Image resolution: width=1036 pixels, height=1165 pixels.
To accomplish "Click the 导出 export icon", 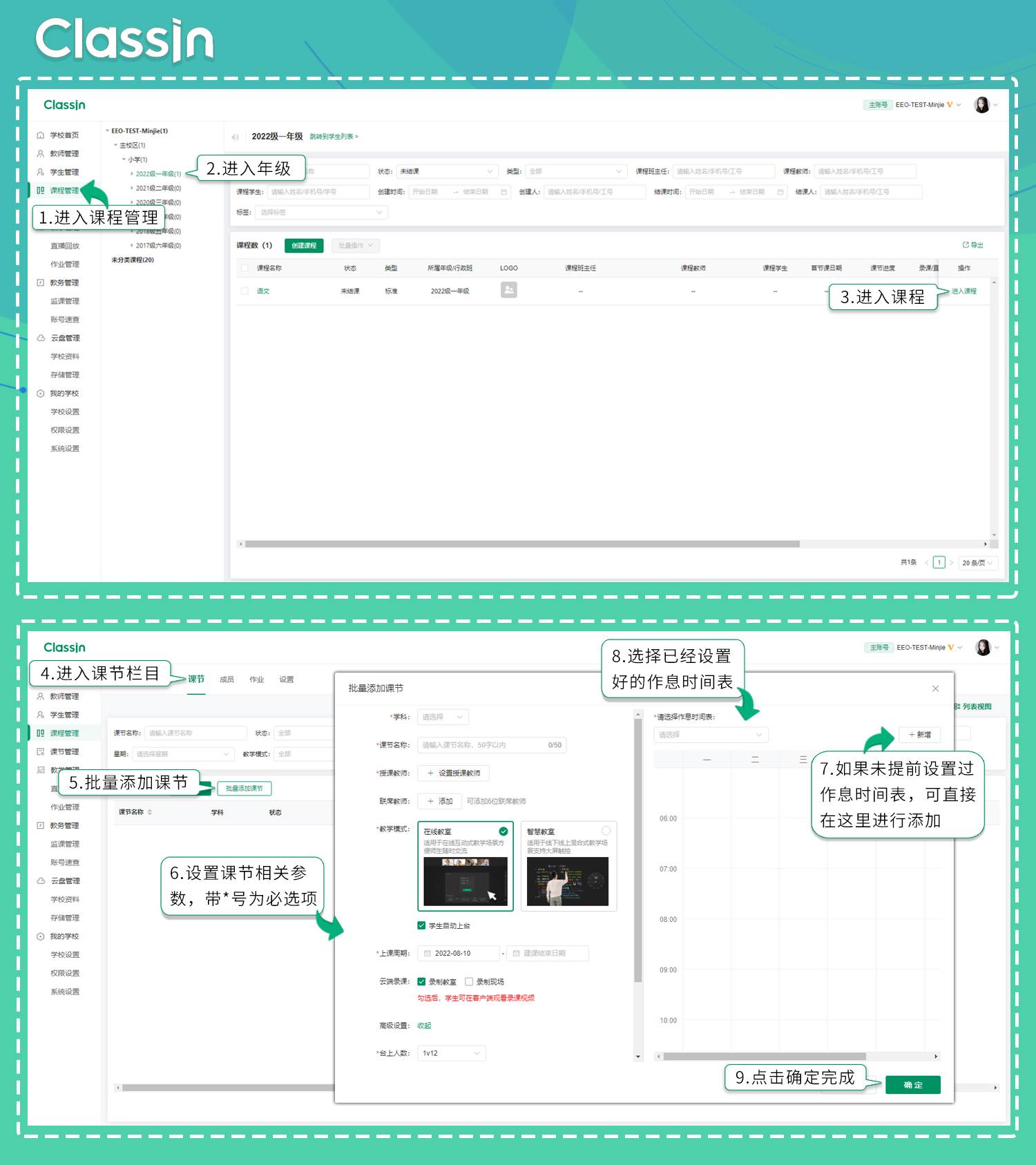I will coord(966,245).
